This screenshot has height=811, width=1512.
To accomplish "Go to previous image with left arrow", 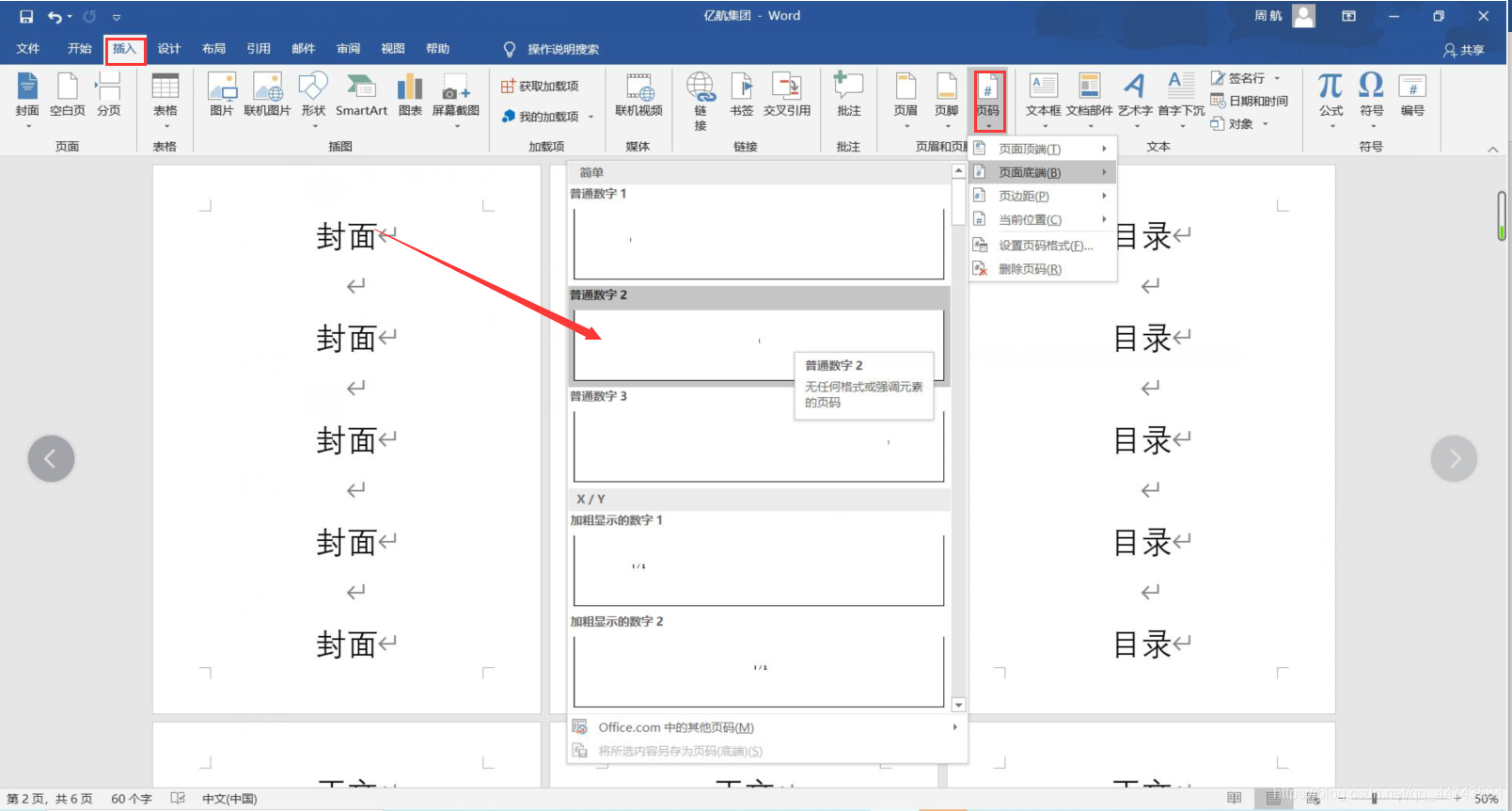I will point(51,458).
